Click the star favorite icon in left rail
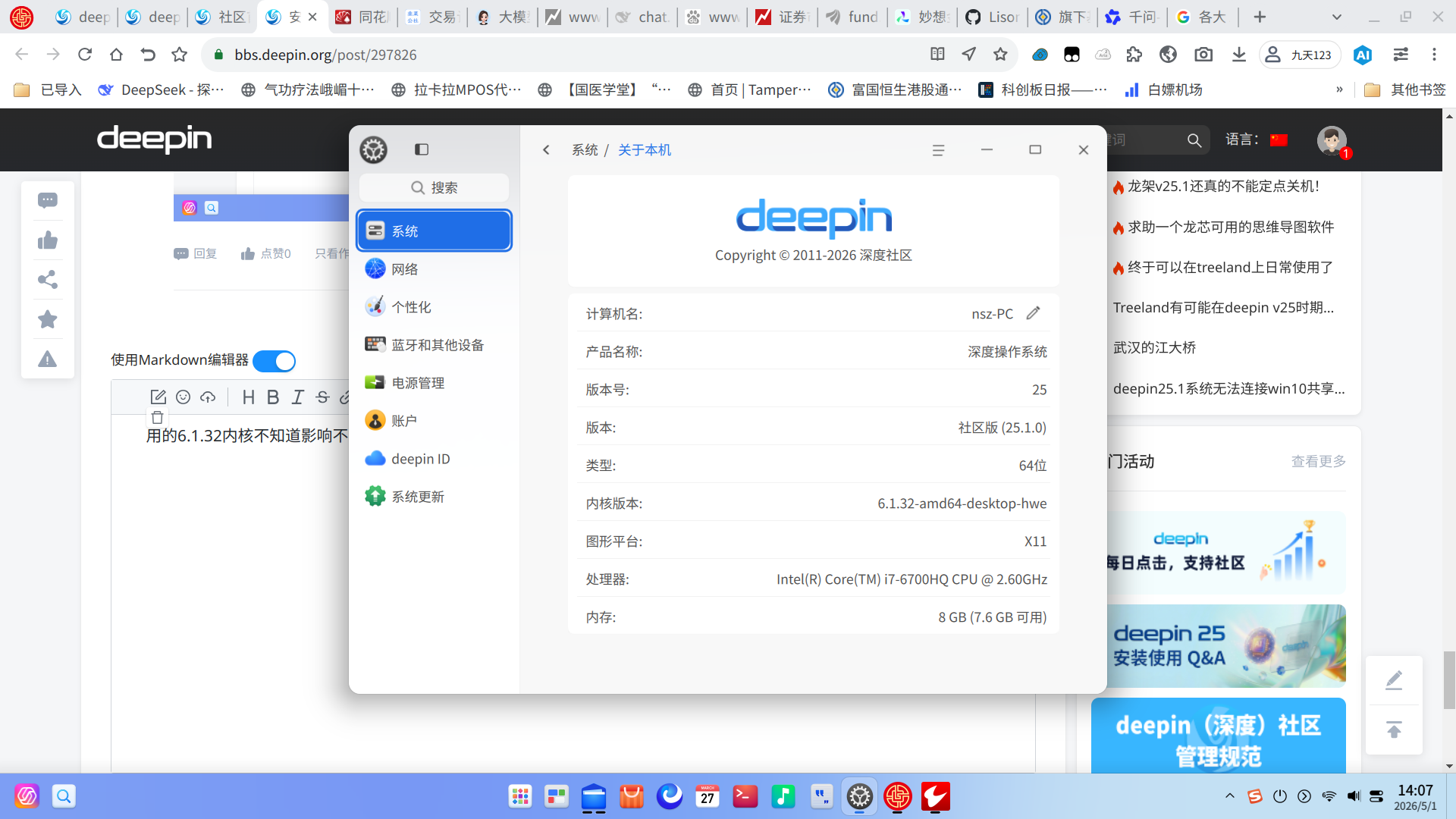1456x819 pixels. coord(48,319)
